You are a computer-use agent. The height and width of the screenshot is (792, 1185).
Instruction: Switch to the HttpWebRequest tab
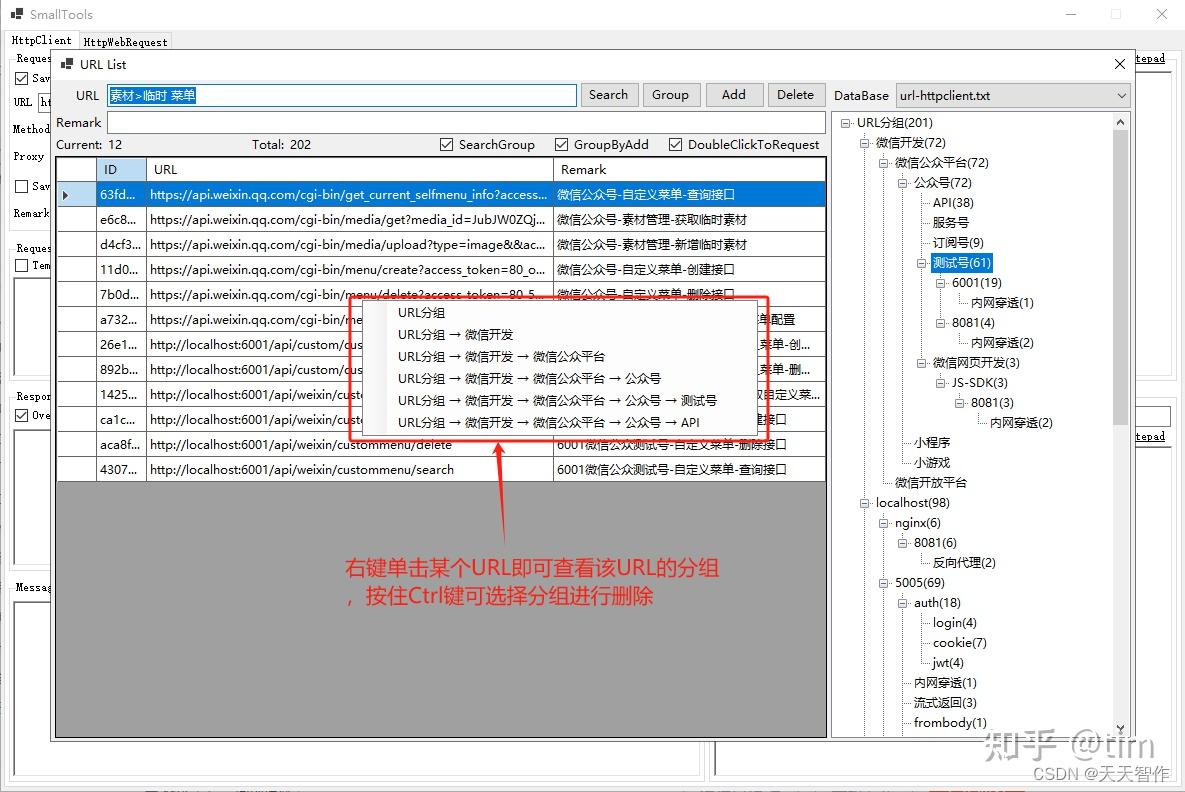(x=125, y=42)
